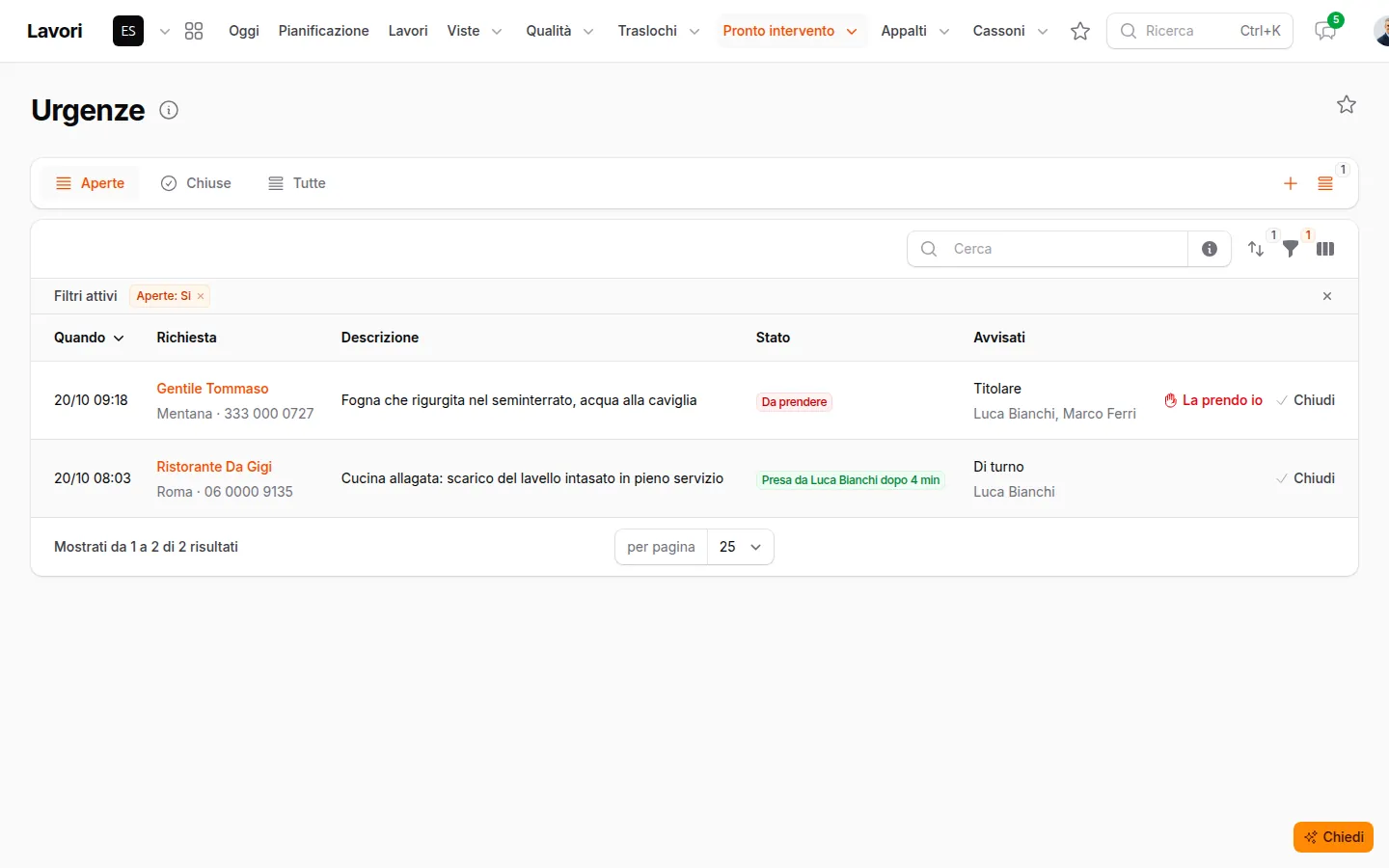Image resolution: width=1389 pixels, height=868 pixels.
Task: Expand the Casssoni menu
Action: click(x=1010, y=31)
